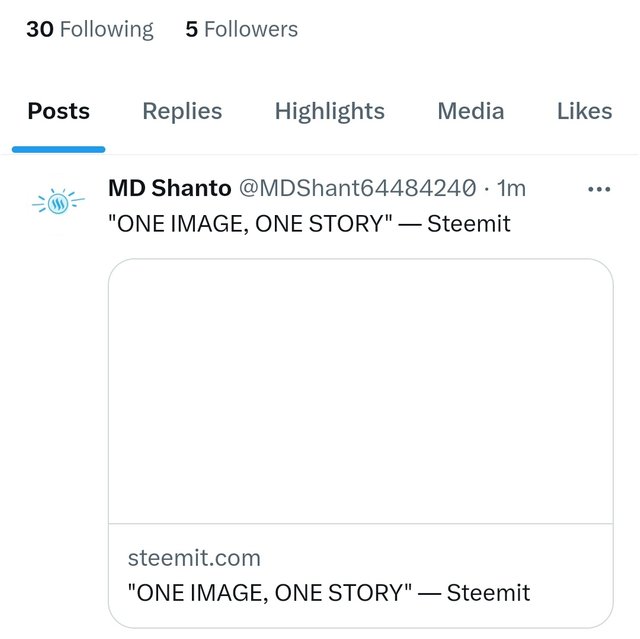Viewport: 640px width, 639px height.
Task: Open the tweet text "ONE IMAGE, ONE STORY"
Action: pos(250,223)
